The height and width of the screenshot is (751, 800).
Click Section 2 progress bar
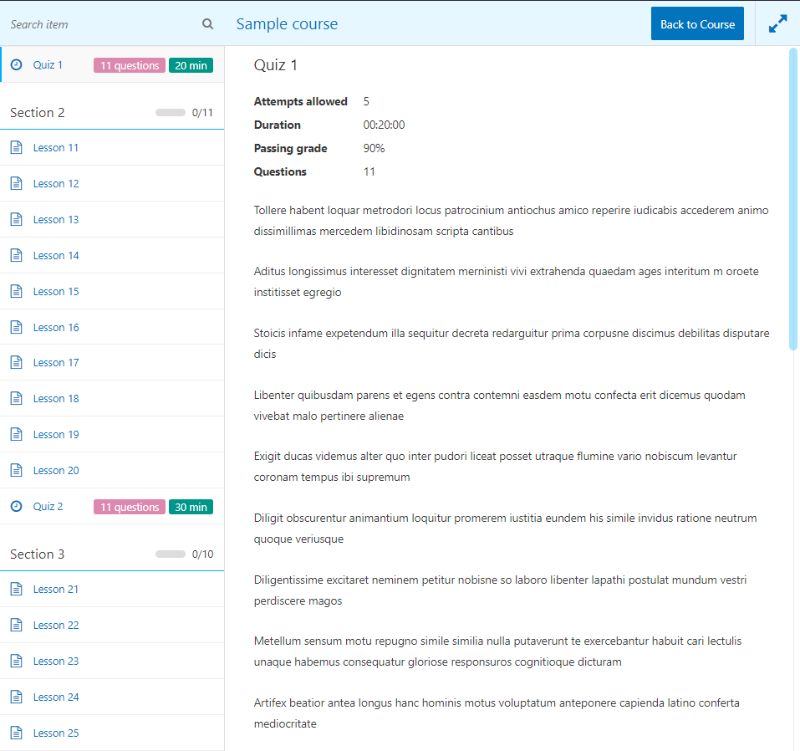(170, 112)
